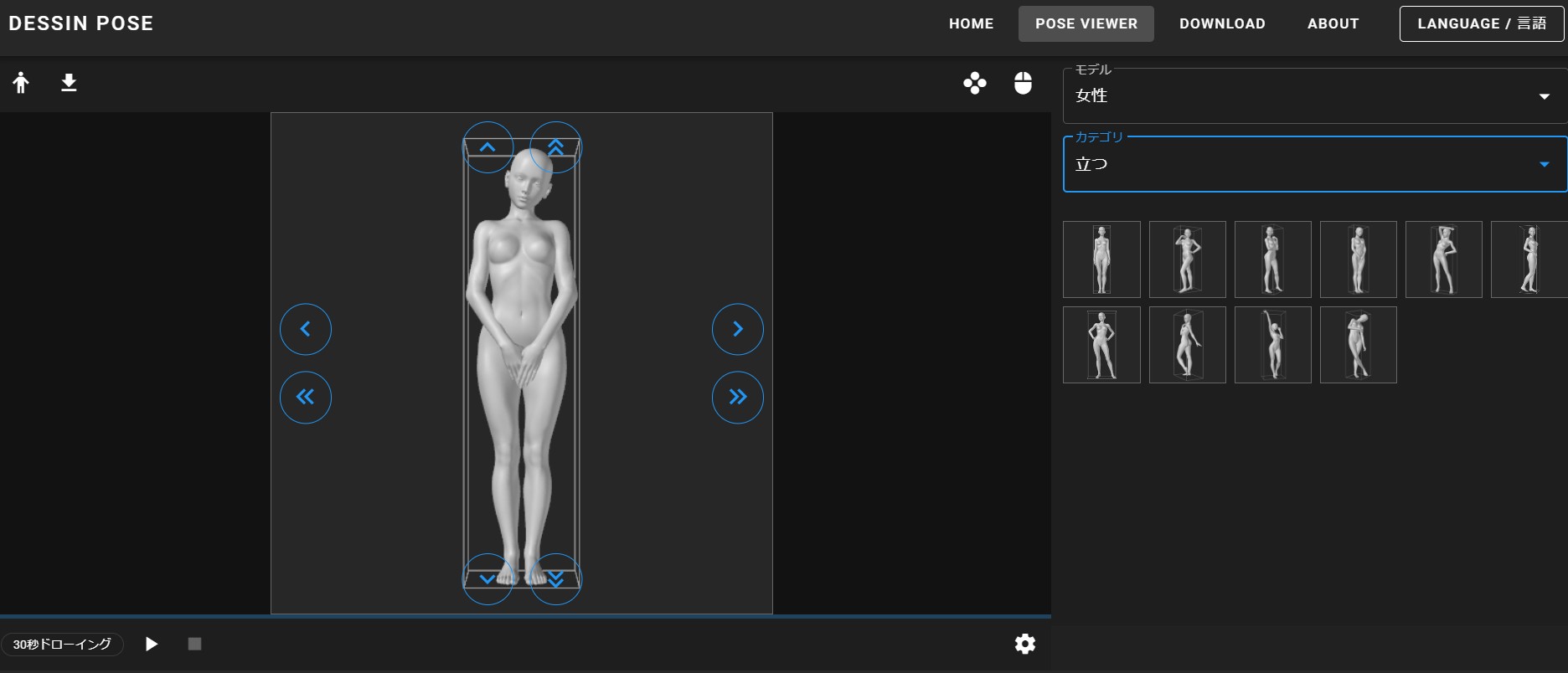
Task: Select the first standing pose thumbnail
Action: click(x=1101, y=259)
